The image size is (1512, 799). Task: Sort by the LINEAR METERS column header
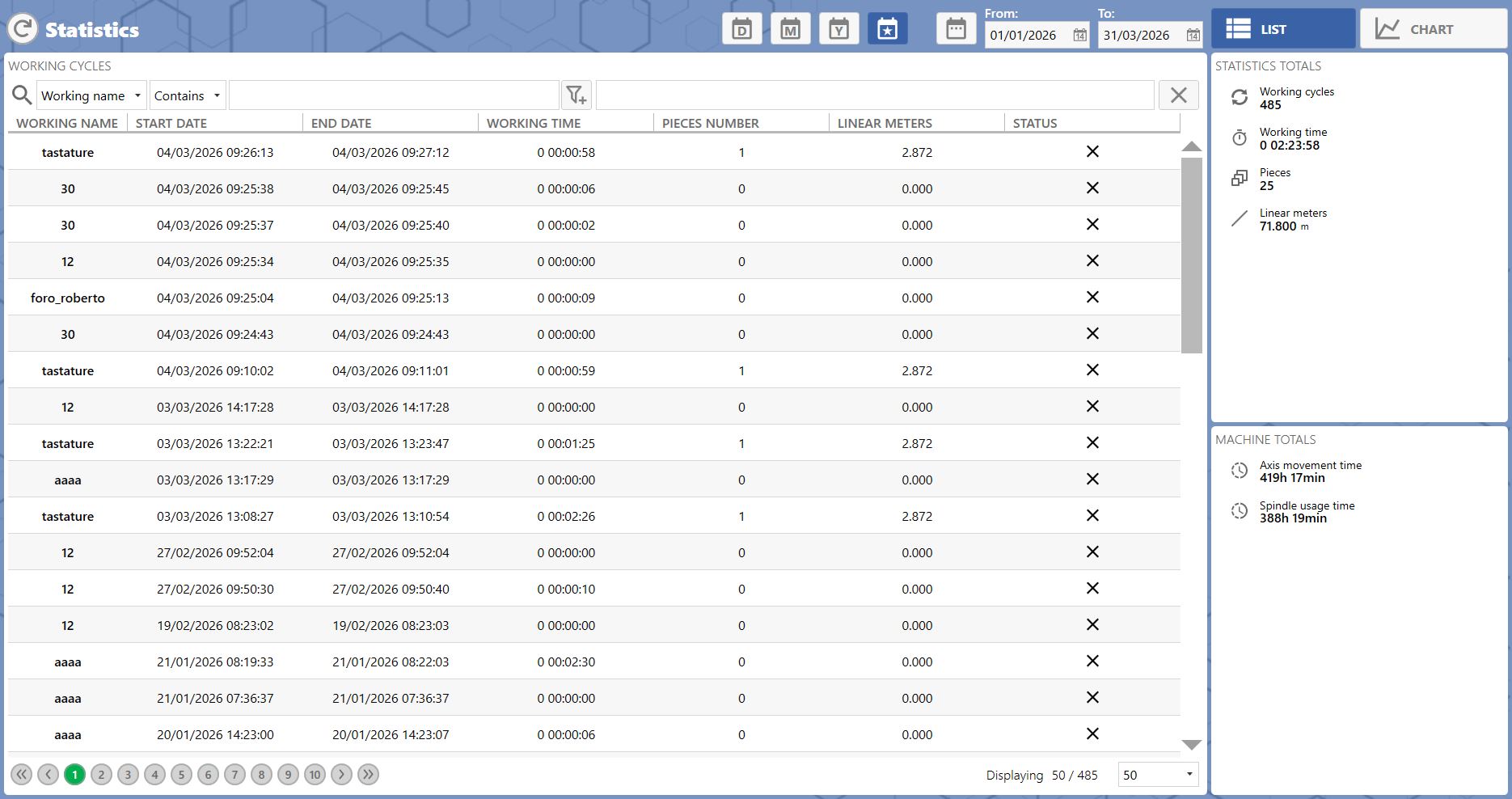pyautogui.click(x=885, y=123)
